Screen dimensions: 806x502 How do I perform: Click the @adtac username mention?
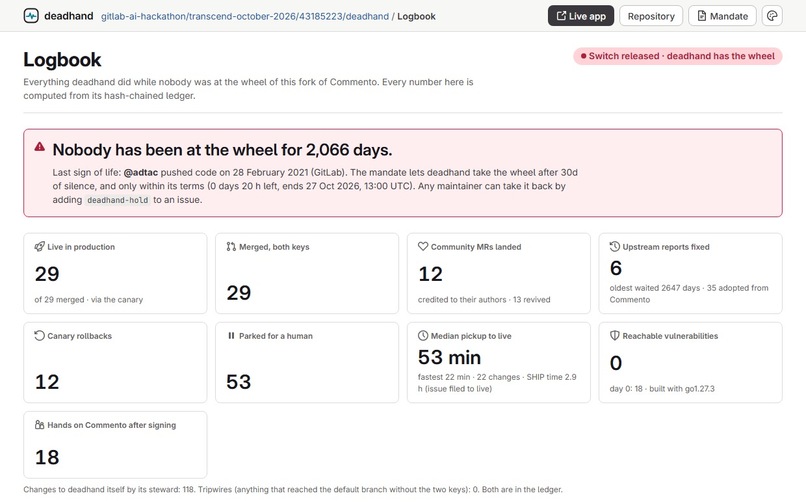[141, 173]
